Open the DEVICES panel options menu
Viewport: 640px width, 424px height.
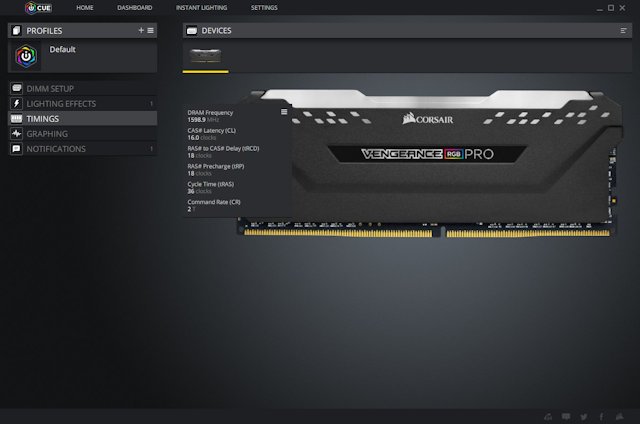point(623,31)
